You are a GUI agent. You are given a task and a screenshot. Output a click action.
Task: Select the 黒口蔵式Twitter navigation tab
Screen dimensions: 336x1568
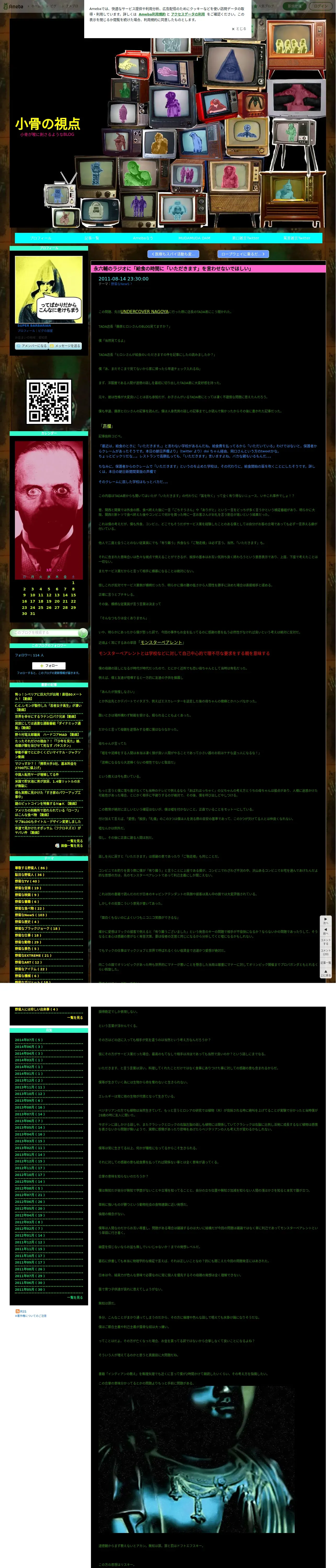pos(245,238)
